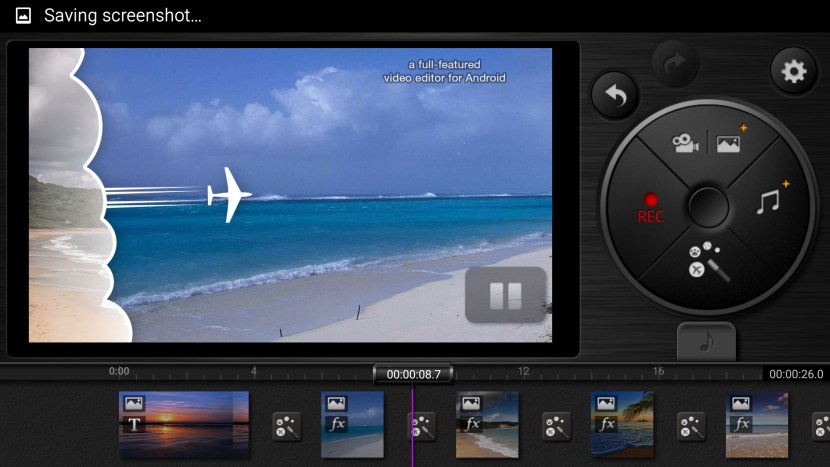Select the pale sandy beach clip

click(757, 425)
